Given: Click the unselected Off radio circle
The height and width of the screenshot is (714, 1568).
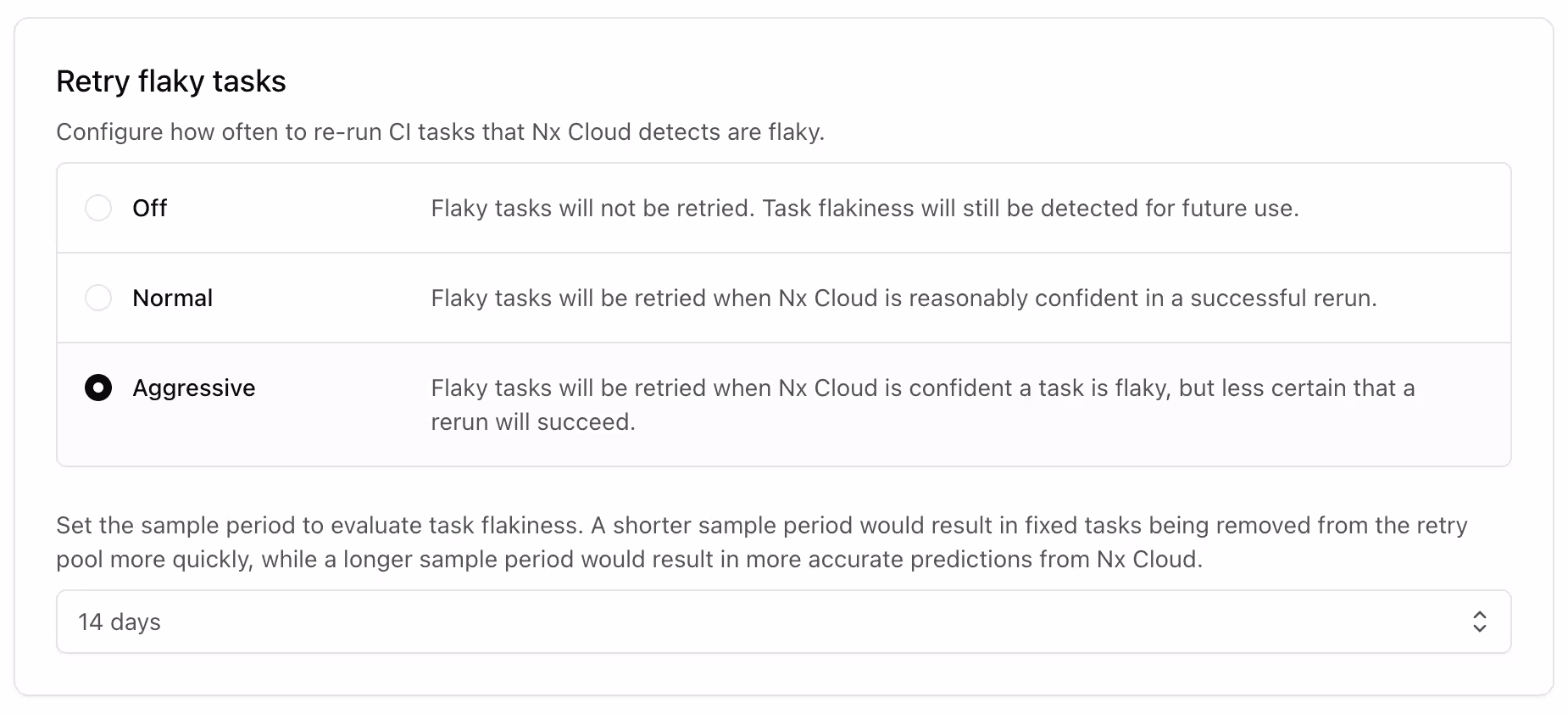Looking at the screenshot, I should click(98, 207).
